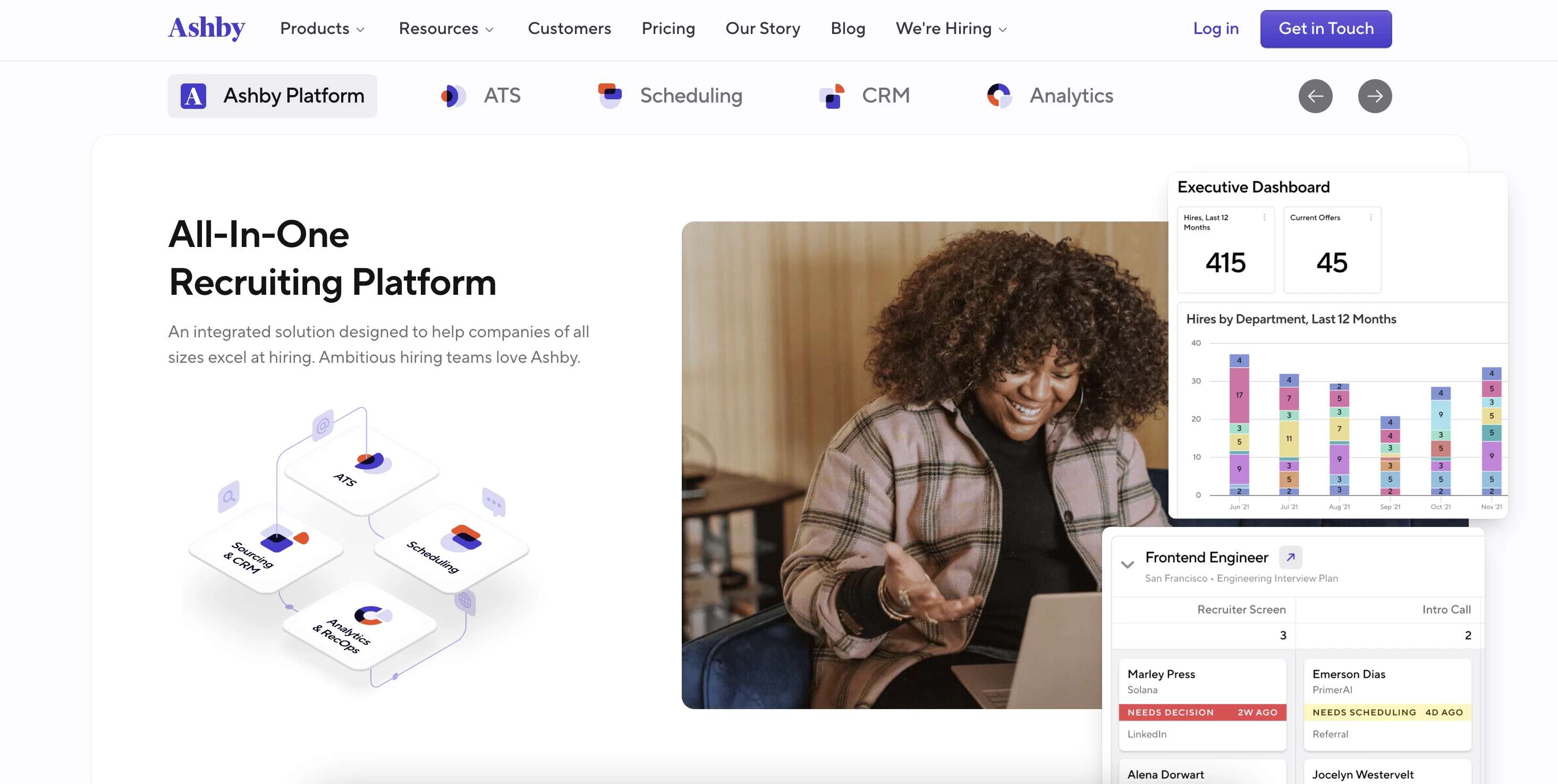Expand the We're Hiring dropdown menu

point(951,28)
